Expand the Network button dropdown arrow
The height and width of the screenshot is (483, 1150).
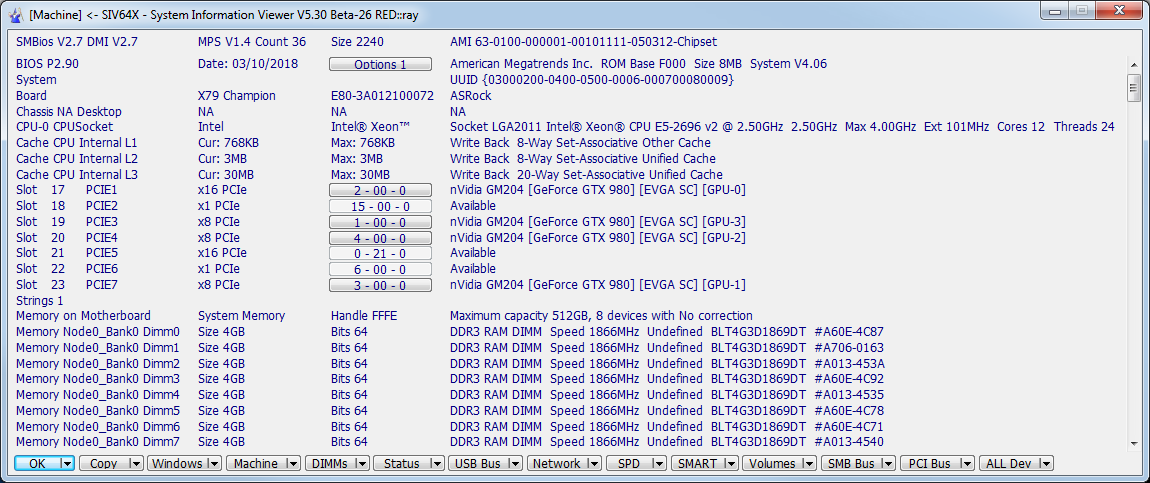[595, 463]
